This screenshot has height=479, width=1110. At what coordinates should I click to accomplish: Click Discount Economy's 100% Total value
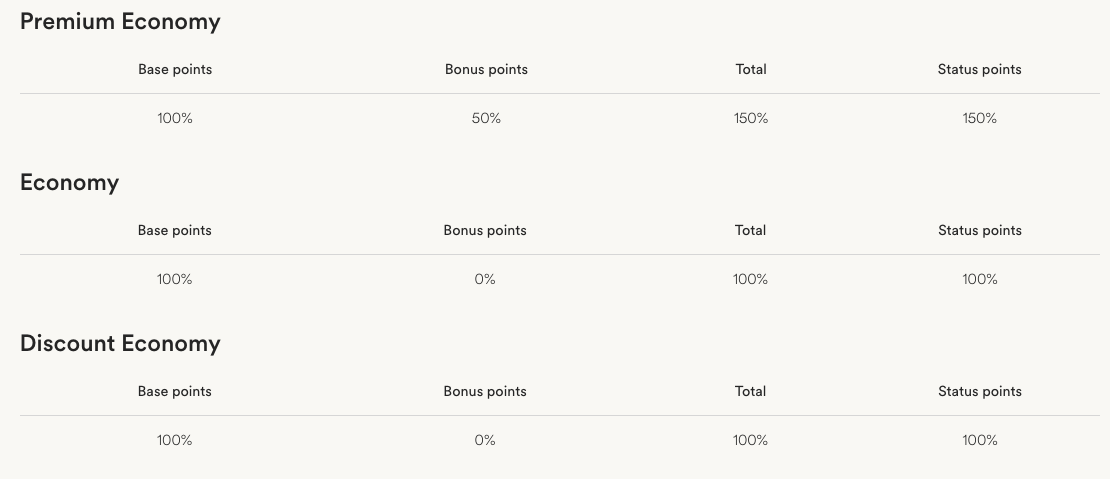(x=750, y=441)
